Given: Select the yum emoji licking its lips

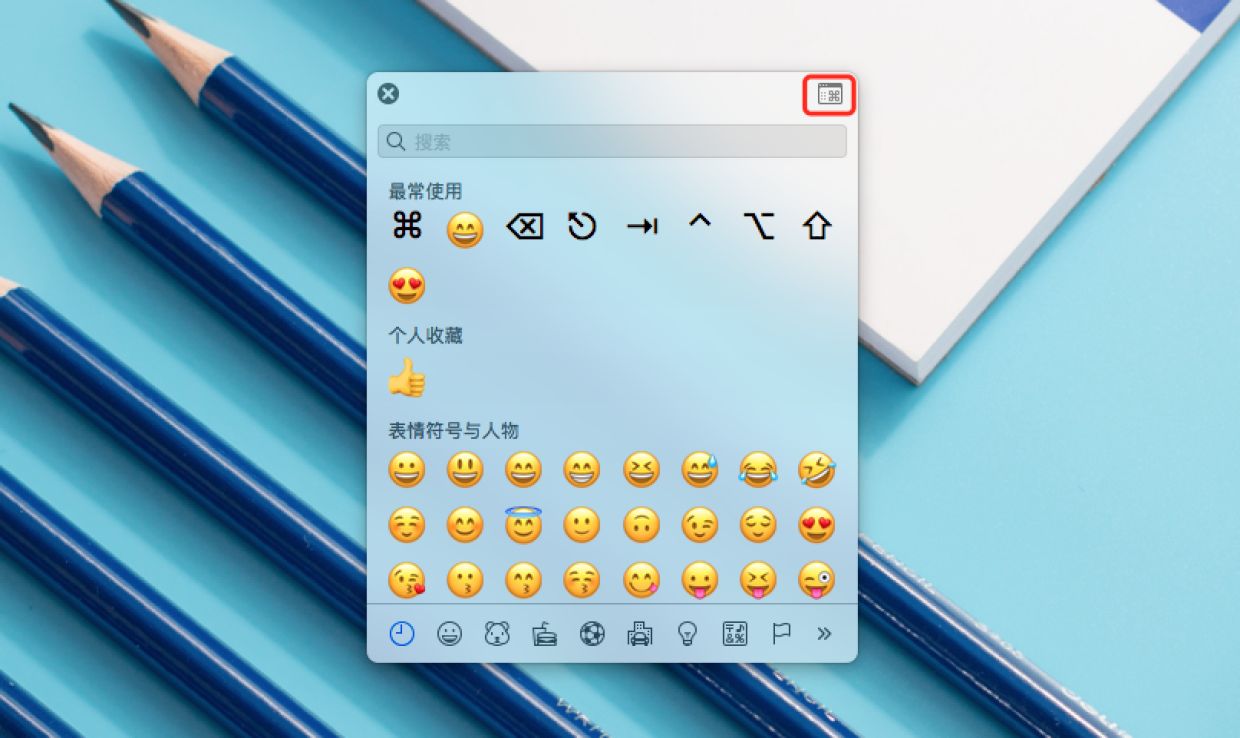Looking at the screenshot, I should [x=641, y=580].
